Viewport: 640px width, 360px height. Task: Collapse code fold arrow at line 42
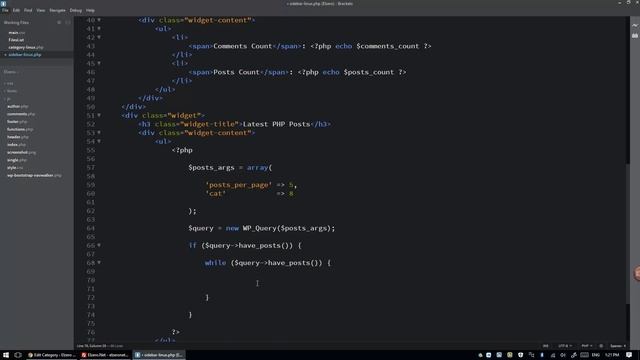tap(99, 37)
